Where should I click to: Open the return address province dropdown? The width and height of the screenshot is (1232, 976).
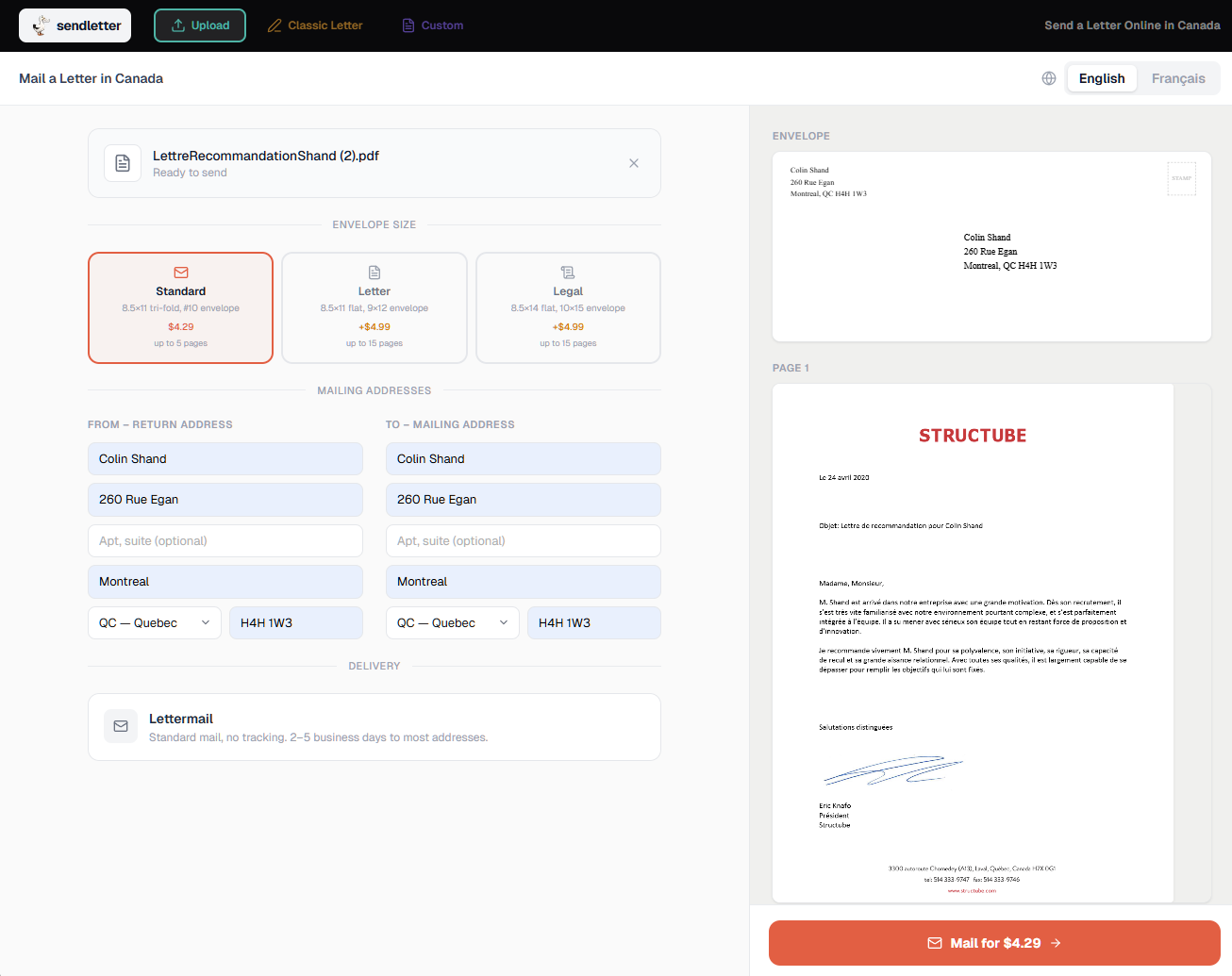(x=155, y=623)
